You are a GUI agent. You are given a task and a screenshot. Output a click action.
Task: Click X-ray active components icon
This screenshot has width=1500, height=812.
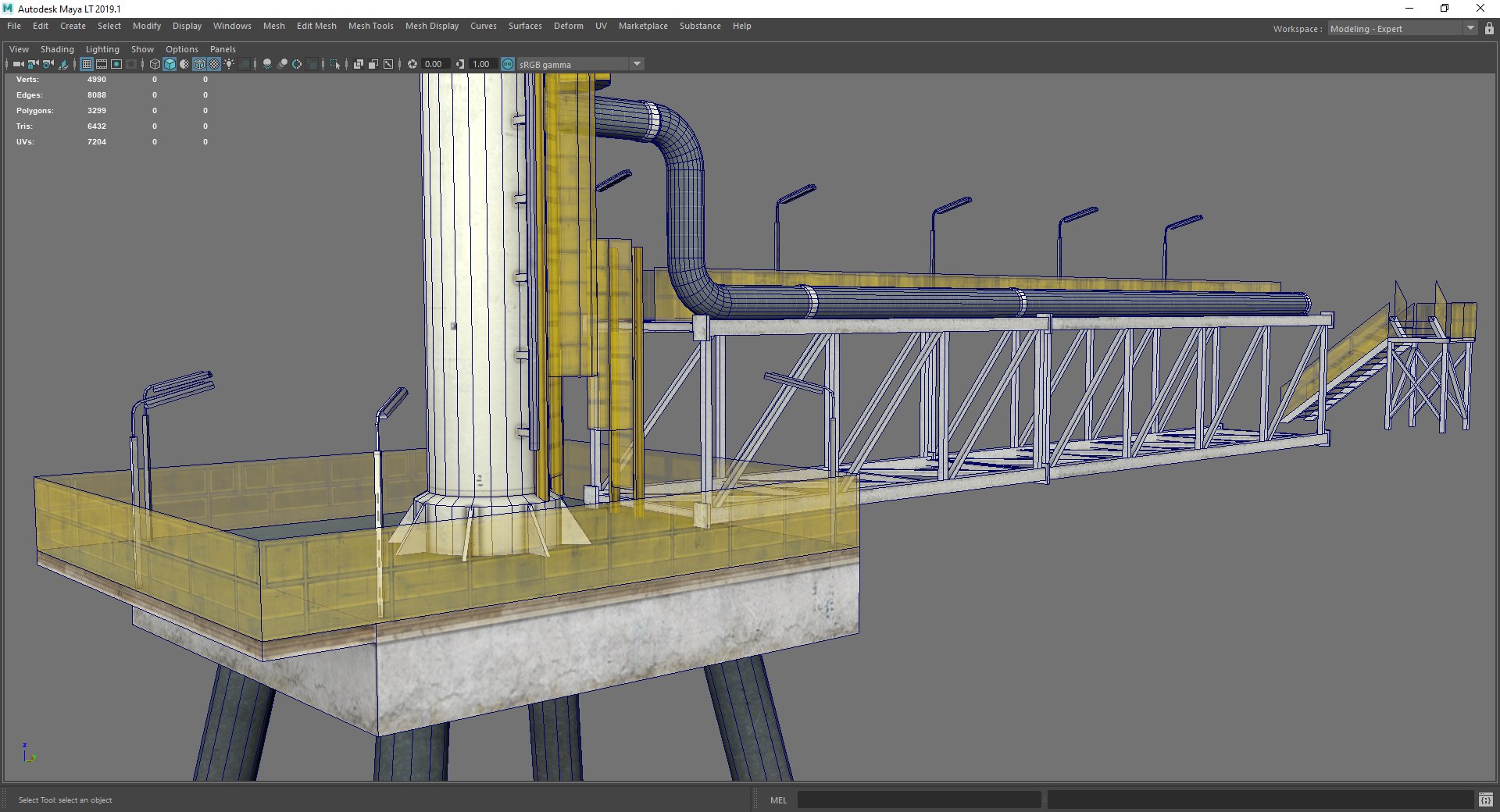click(x=373, y=64)
